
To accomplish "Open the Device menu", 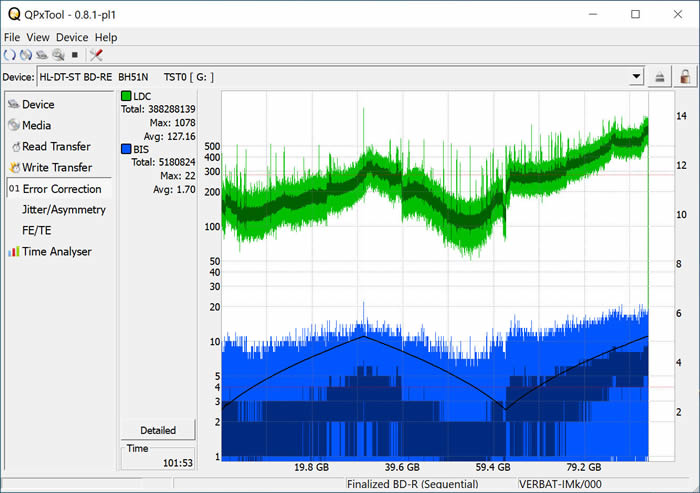I will (71, 37).
